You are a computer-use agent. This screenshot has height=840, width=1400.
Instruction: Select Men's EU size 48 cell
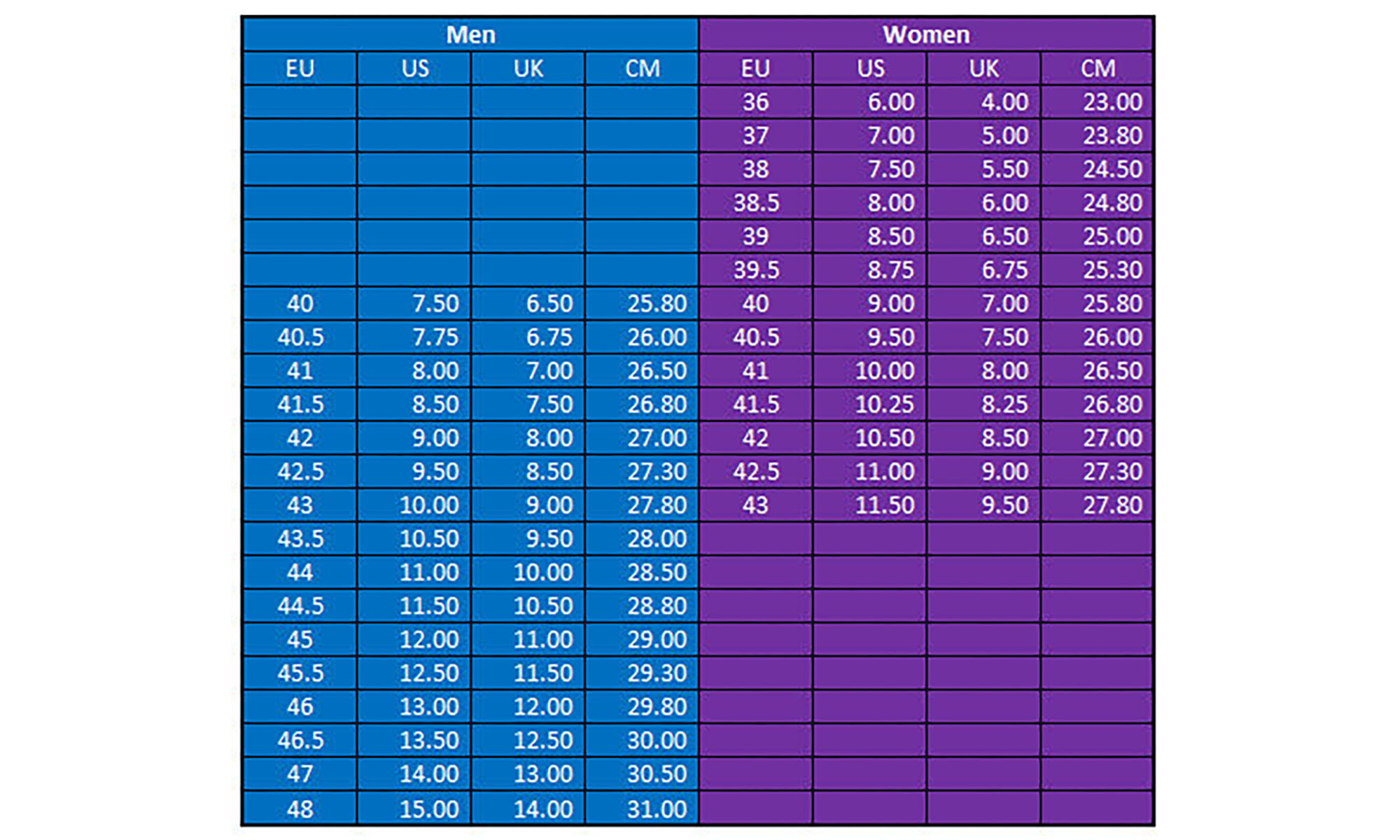point(300,809)
